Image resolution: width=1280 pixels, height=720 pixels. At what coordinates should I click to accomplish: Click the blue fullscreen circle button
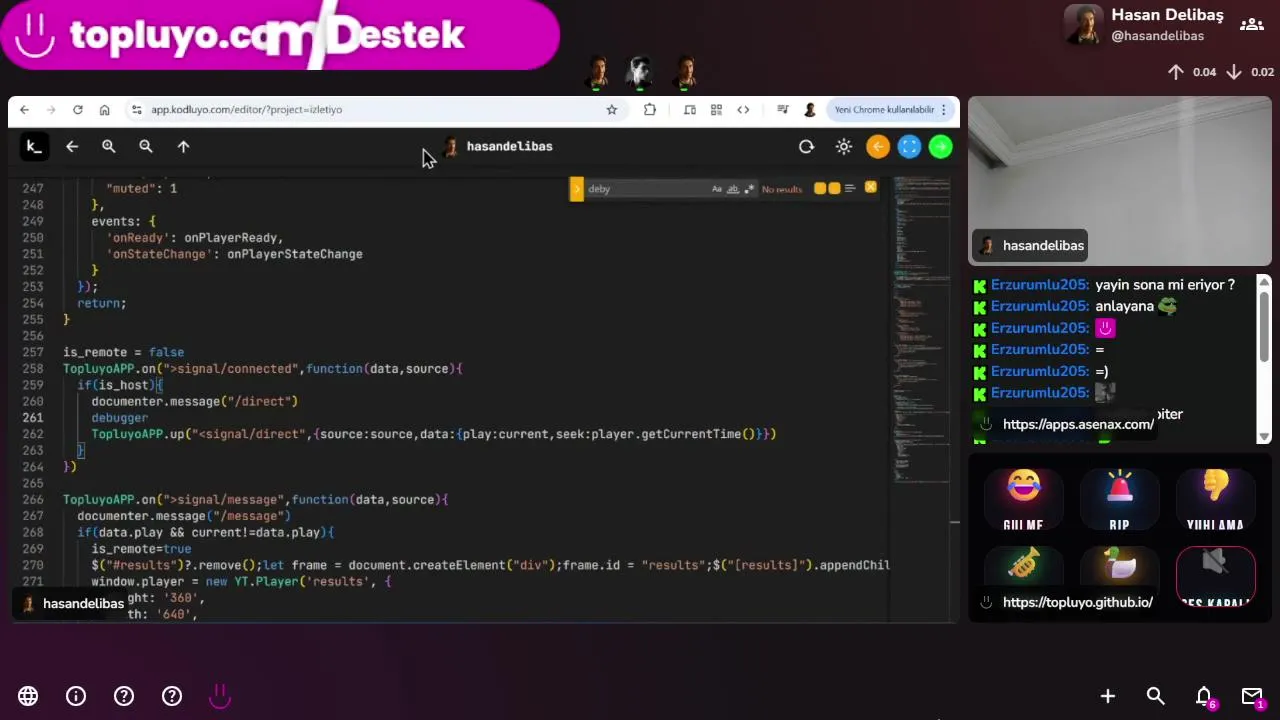909,147
